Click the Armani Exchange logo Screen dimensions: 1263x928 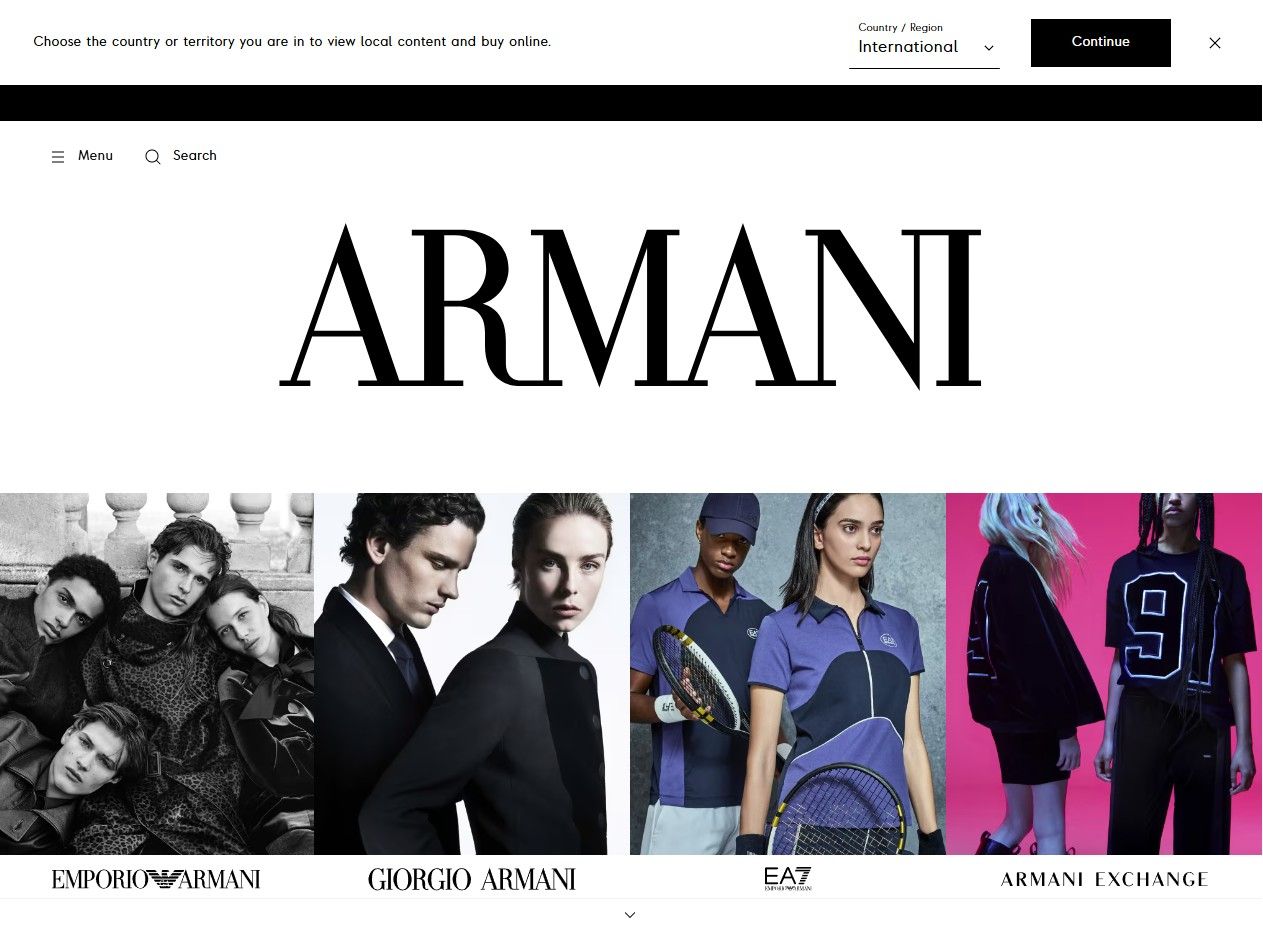point(1104,880)
